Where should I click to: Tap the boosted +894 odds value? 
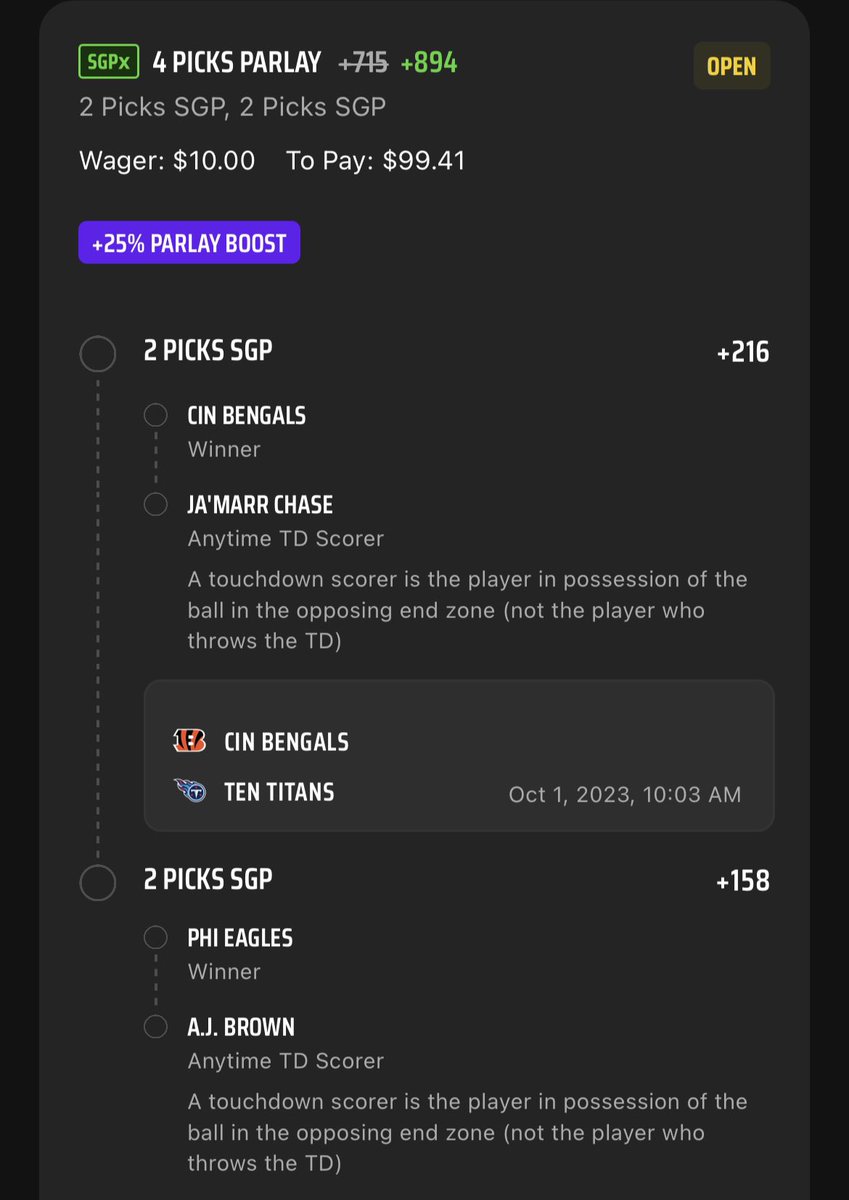click(429, 62)
